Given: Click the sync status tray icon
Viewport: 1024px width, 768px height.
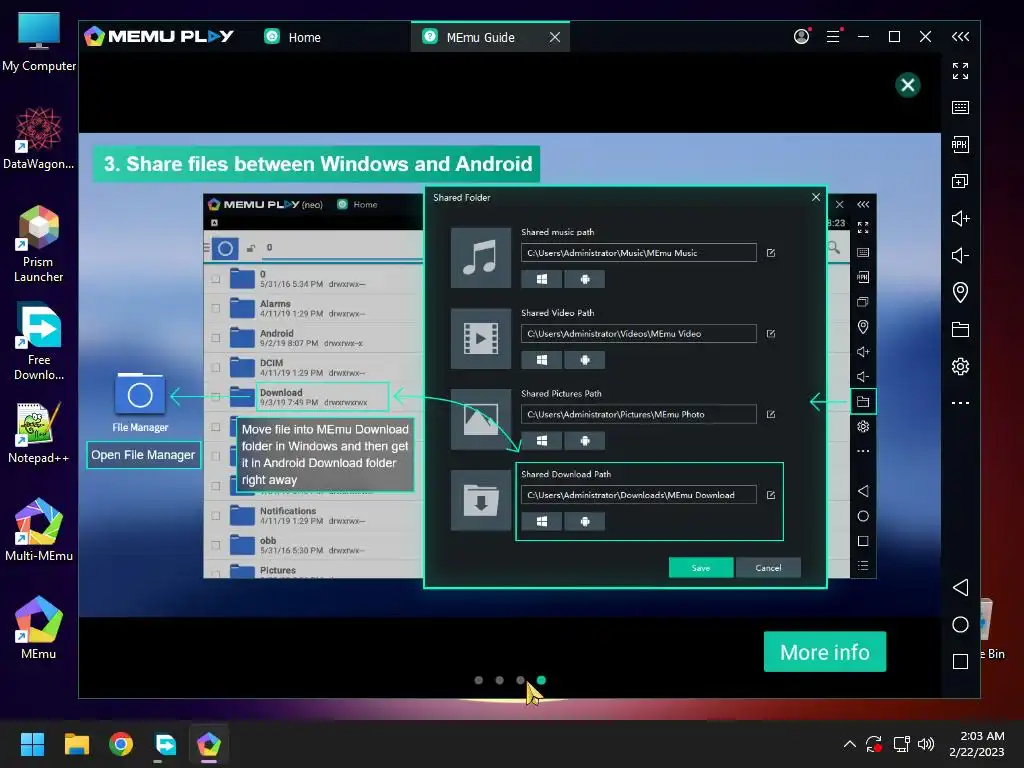Looking at the screenshot, I should tap(874, 744).
